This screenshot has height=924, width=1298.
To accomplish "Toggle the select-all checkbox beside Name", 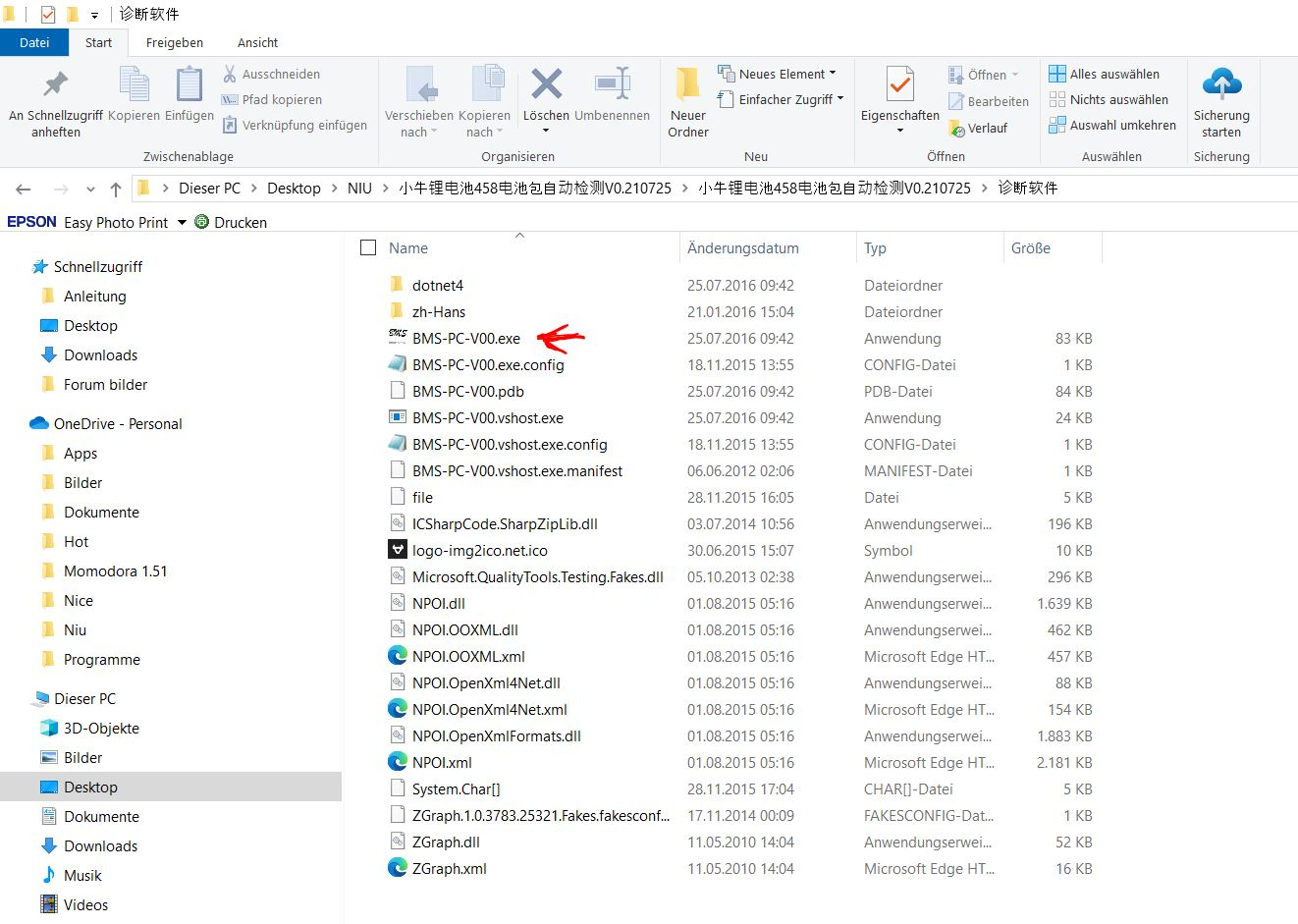I will [368, 248].
